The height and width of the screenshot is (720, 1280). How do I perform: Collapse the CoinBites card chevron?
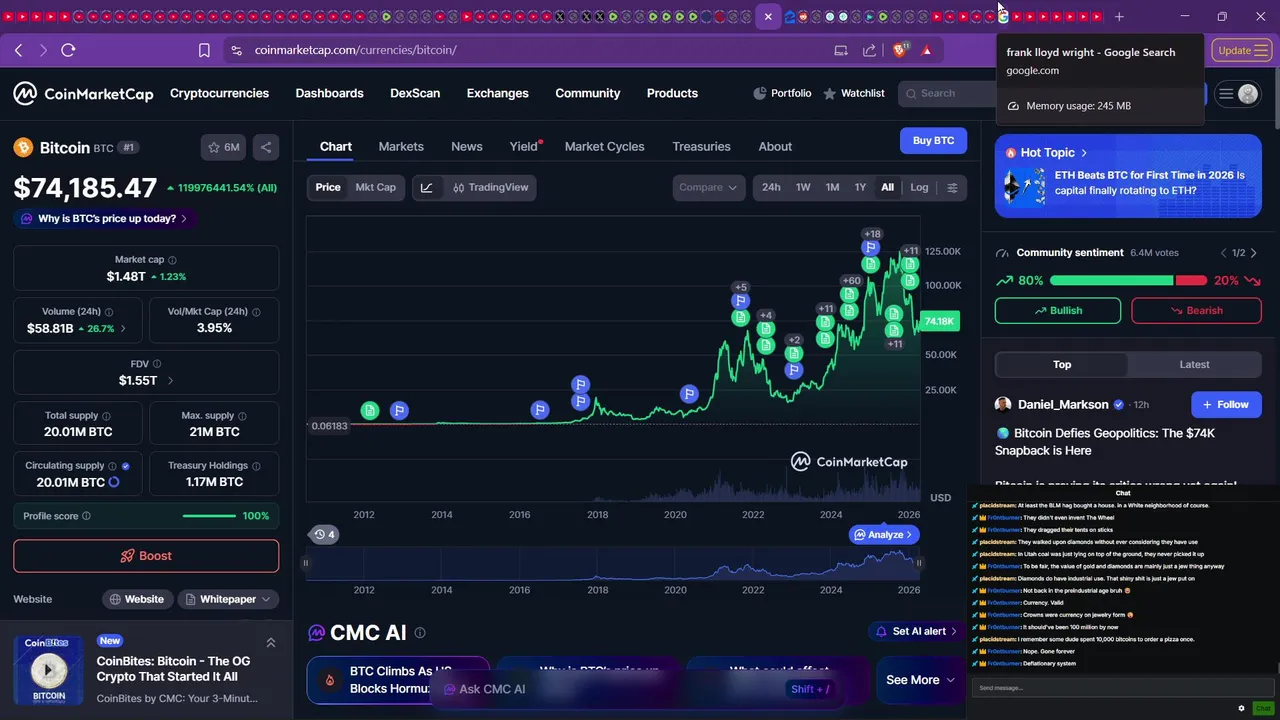(270, 643)
